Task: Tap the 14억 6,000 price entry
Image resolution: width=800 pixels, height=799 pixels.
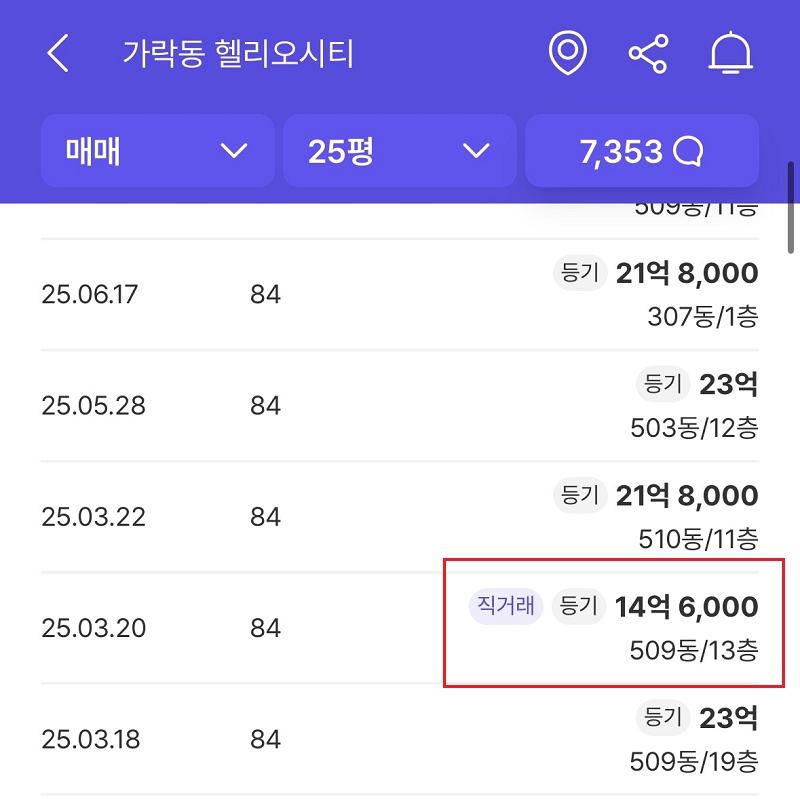Action: click(686, 607)
